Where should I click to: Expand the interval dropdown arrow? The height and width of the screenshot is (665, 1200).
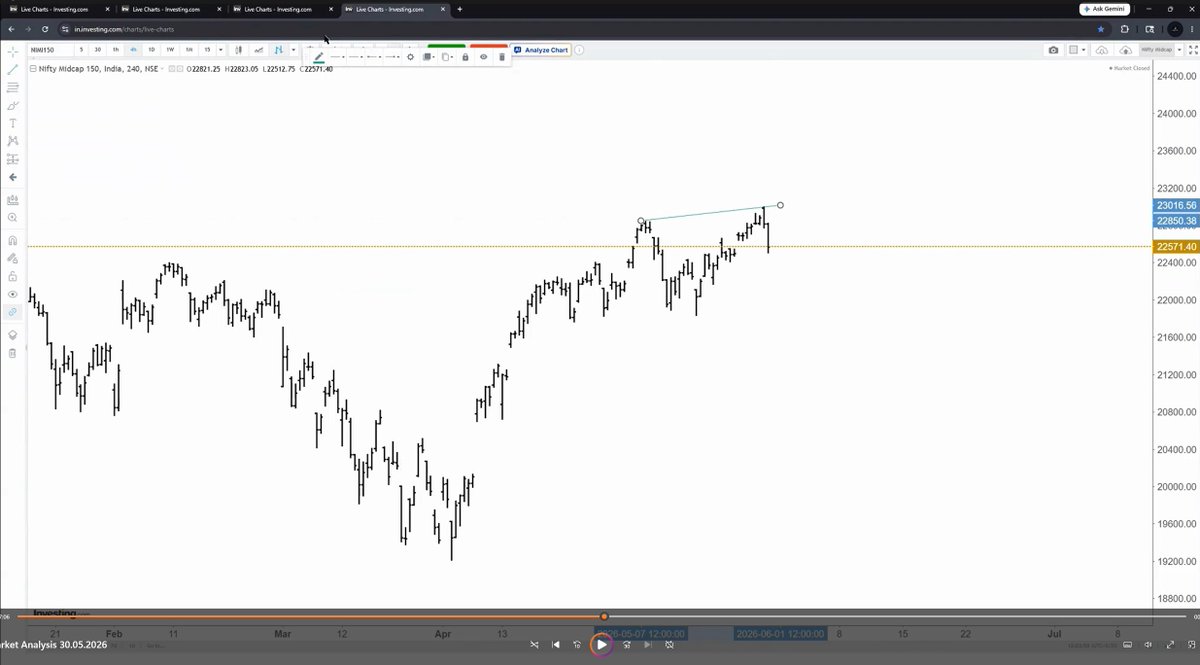coord(221,49)
